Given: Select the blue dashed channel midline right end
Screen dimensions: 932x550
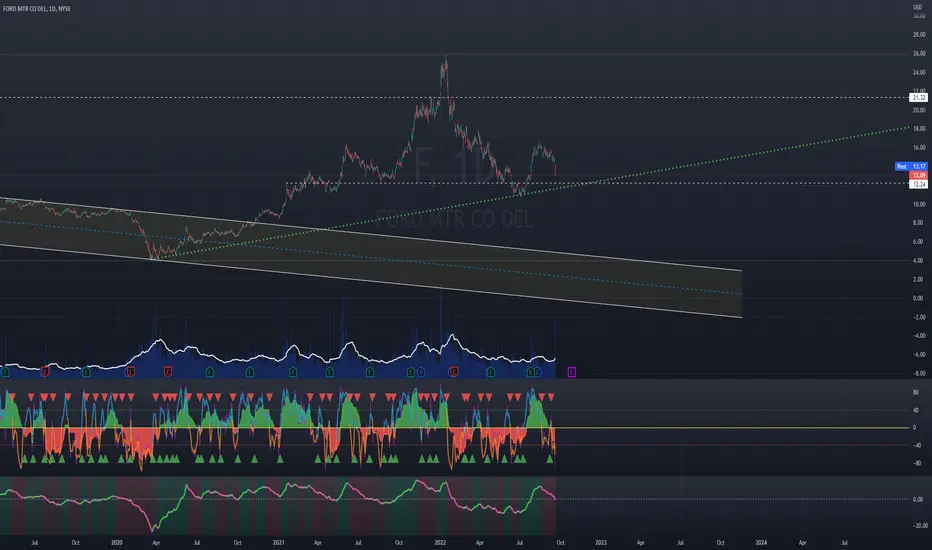Looking at the screenshot, I should coord(739,294).
